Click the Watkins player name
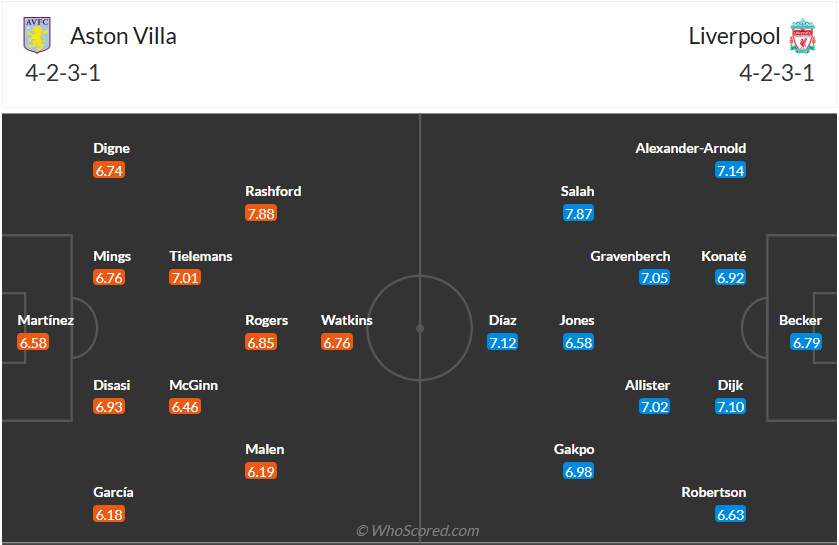Screen dimensions: 839x545 [x=346, y=320]
